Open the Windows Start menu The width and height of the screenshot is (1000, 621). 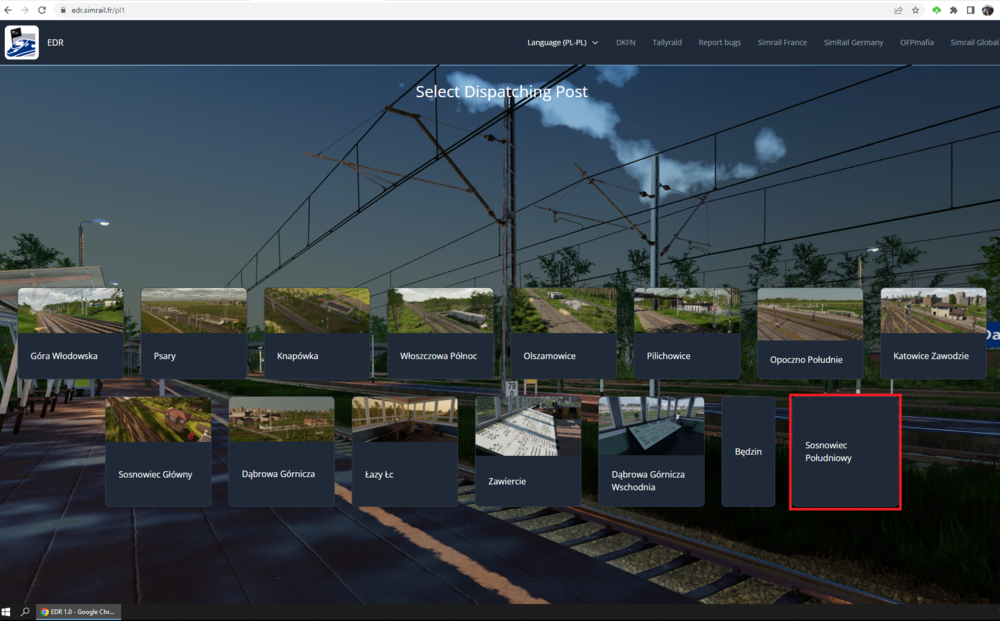click(8, 611)
